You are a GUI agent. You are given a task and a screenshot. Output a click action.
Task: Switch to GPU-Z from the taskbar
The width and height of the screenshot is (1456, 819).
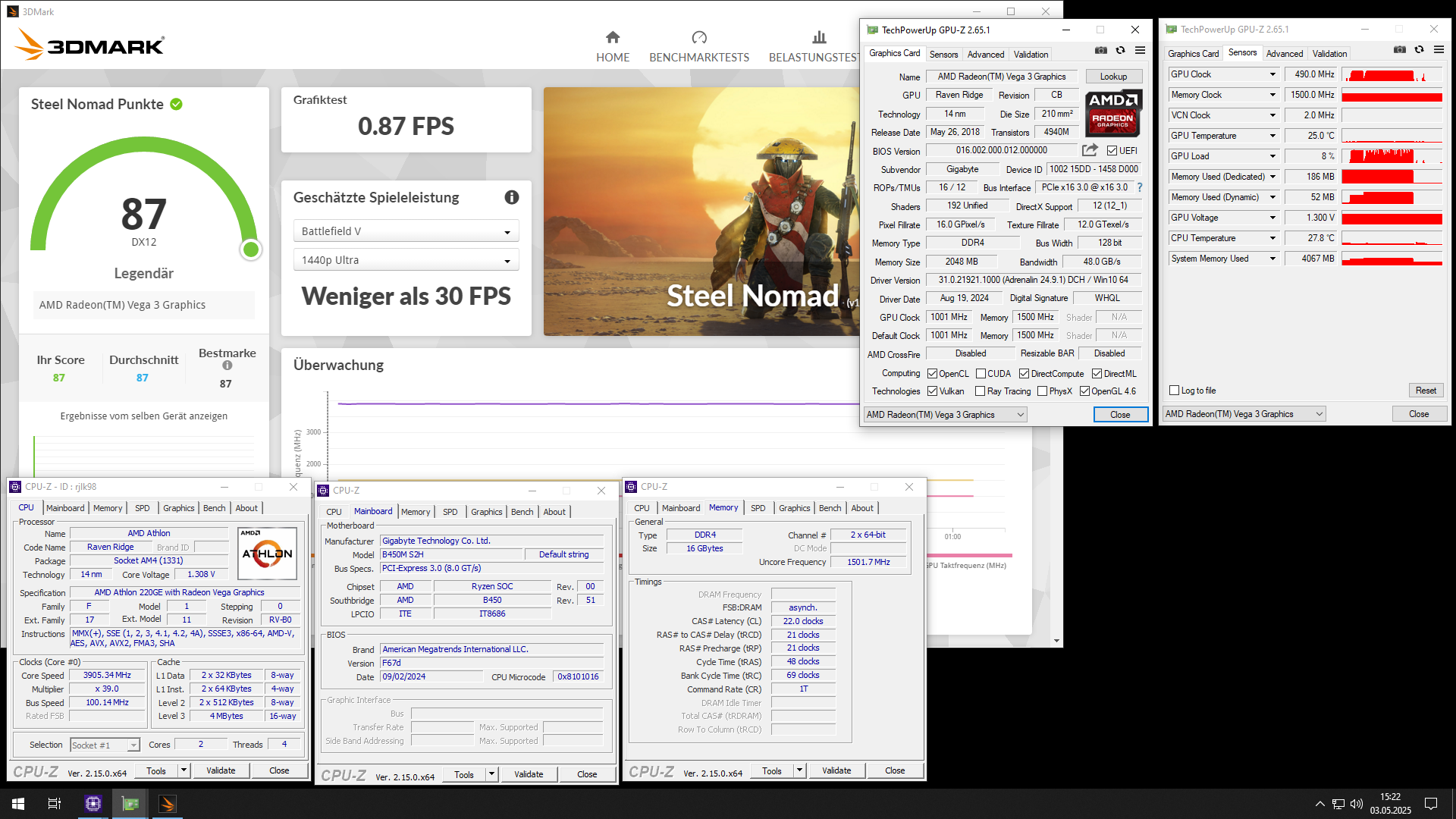130,804
